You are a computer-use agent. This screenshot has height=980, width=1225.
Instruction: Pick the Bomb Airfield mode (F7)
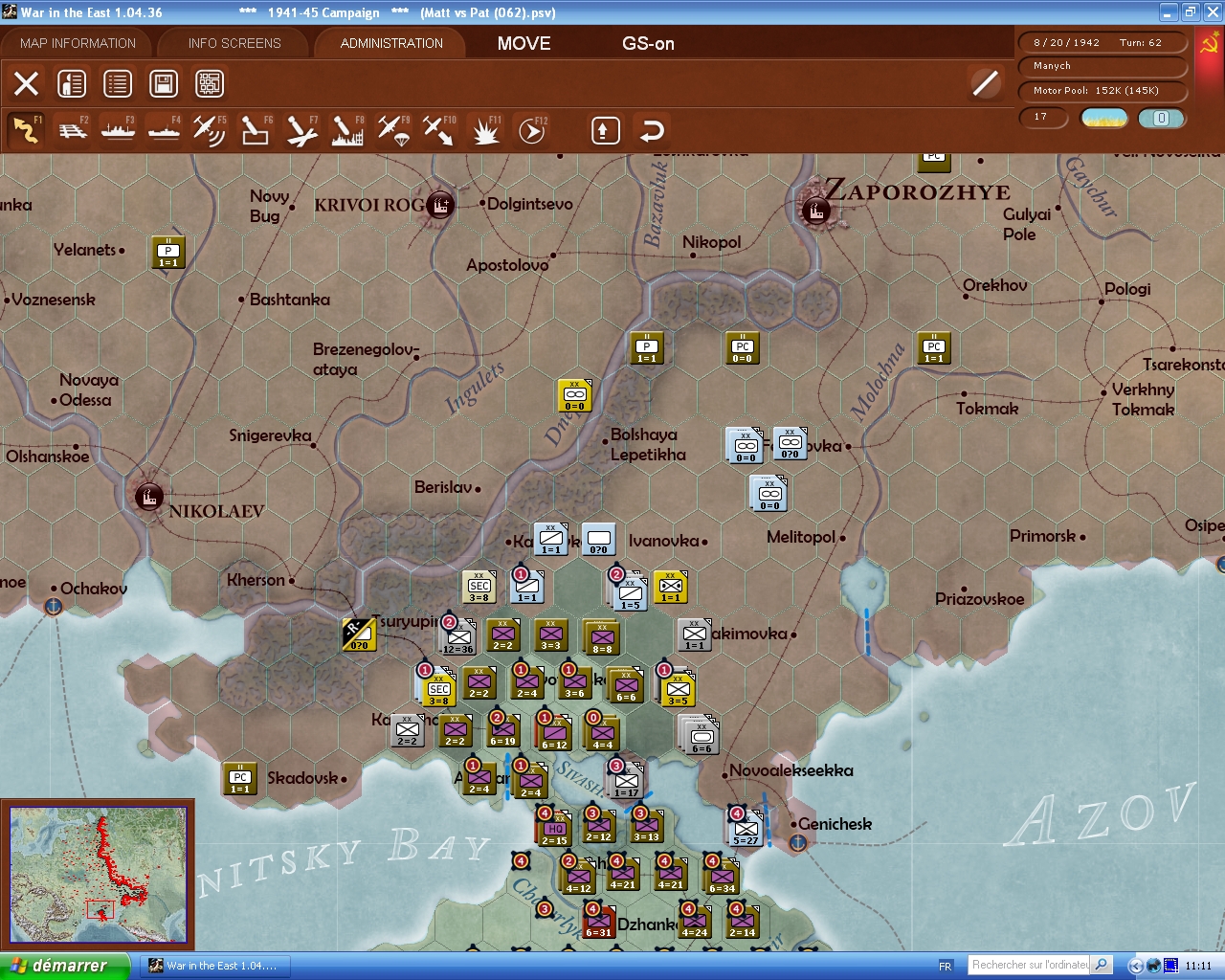(301, 130)
